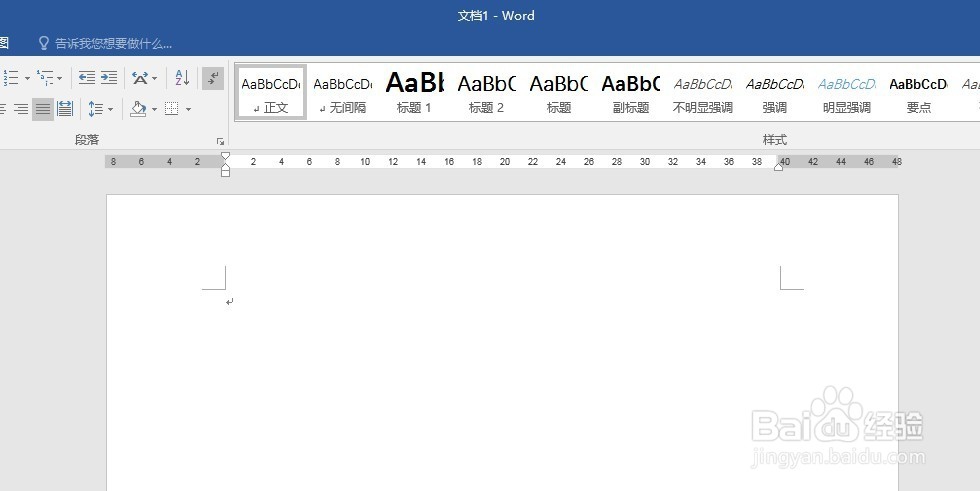This screenshot has height=491, width=980.
Task: Apply the 标题 2 style
Action: pos(486,93)
